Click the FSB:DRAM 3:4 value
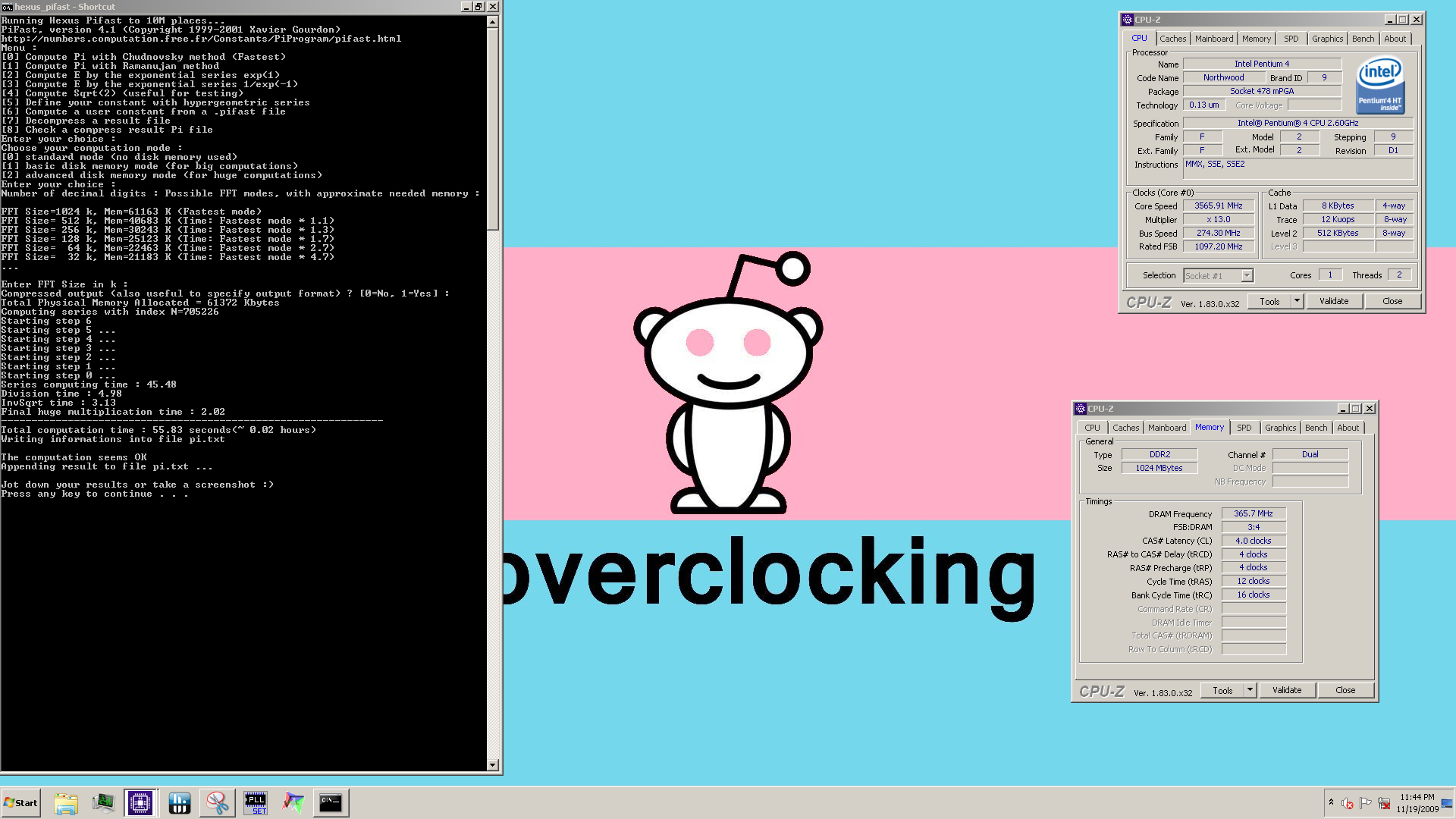This screenshot has width=1456, height=819. click(1254, 527)
